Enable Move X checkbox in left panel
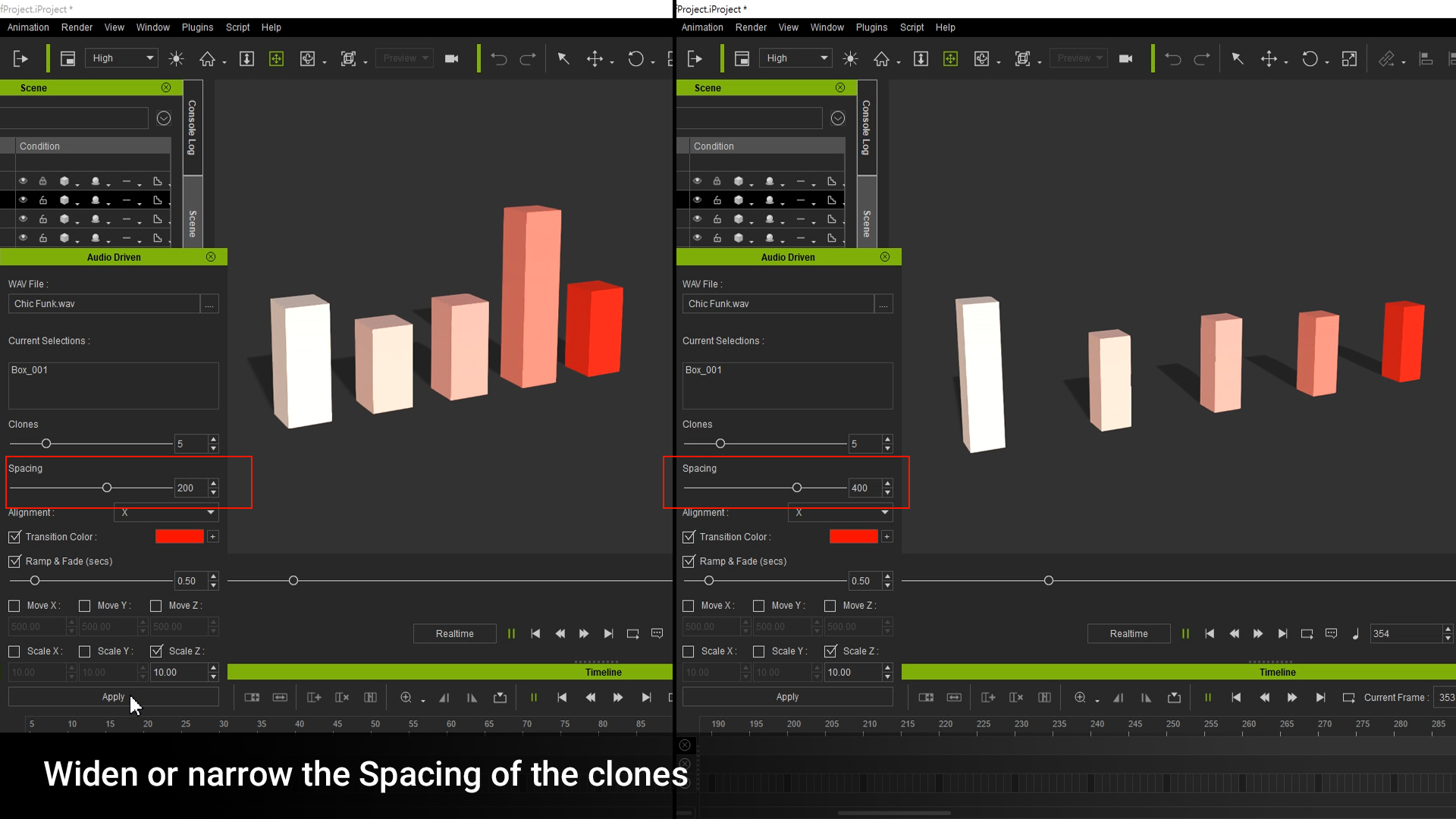This screenshot has width=1456, height=819. [14, 606]
